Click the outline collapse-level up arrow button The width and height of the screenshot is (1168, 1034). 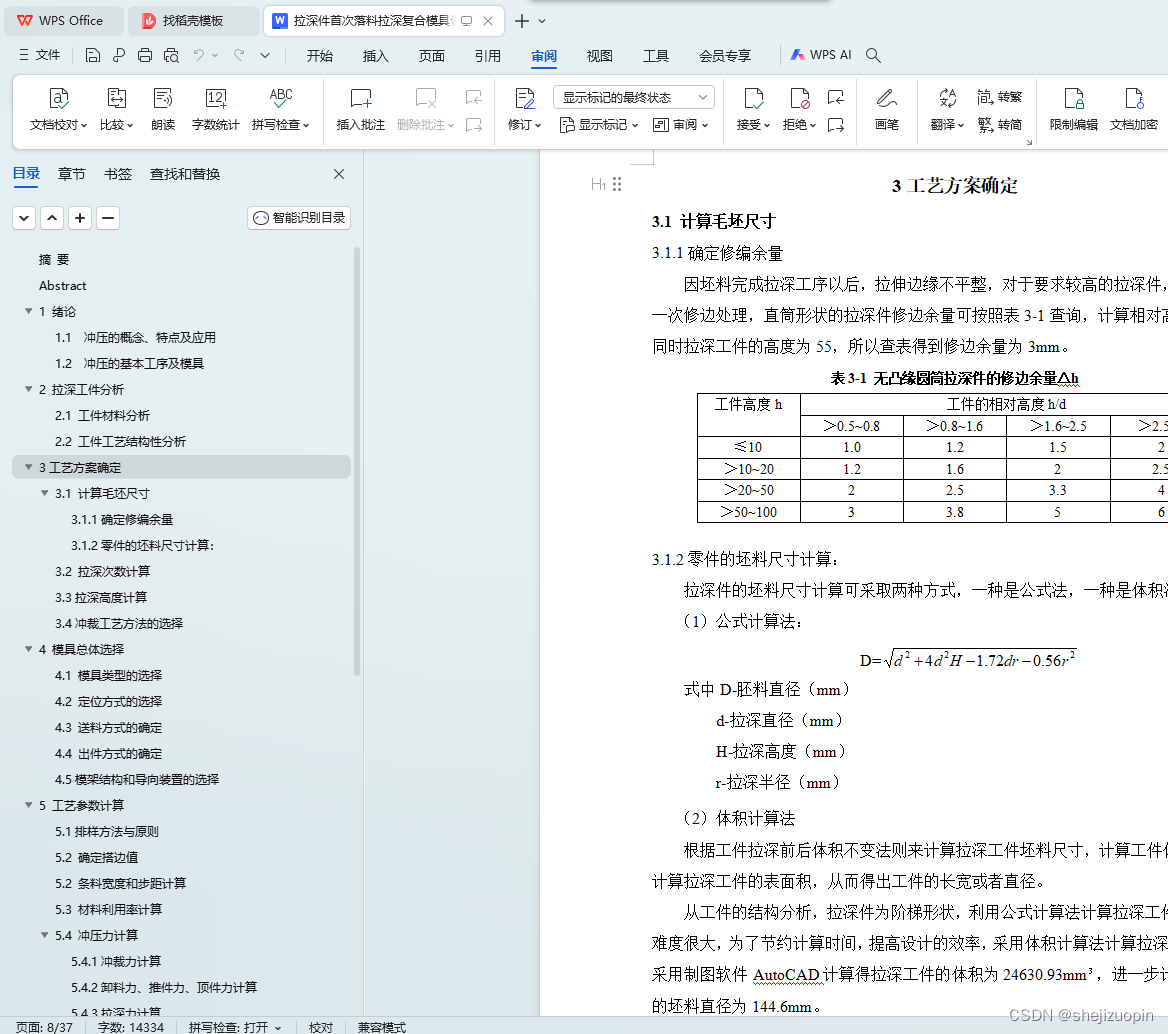pyautogui.click(x=51, y=218)
